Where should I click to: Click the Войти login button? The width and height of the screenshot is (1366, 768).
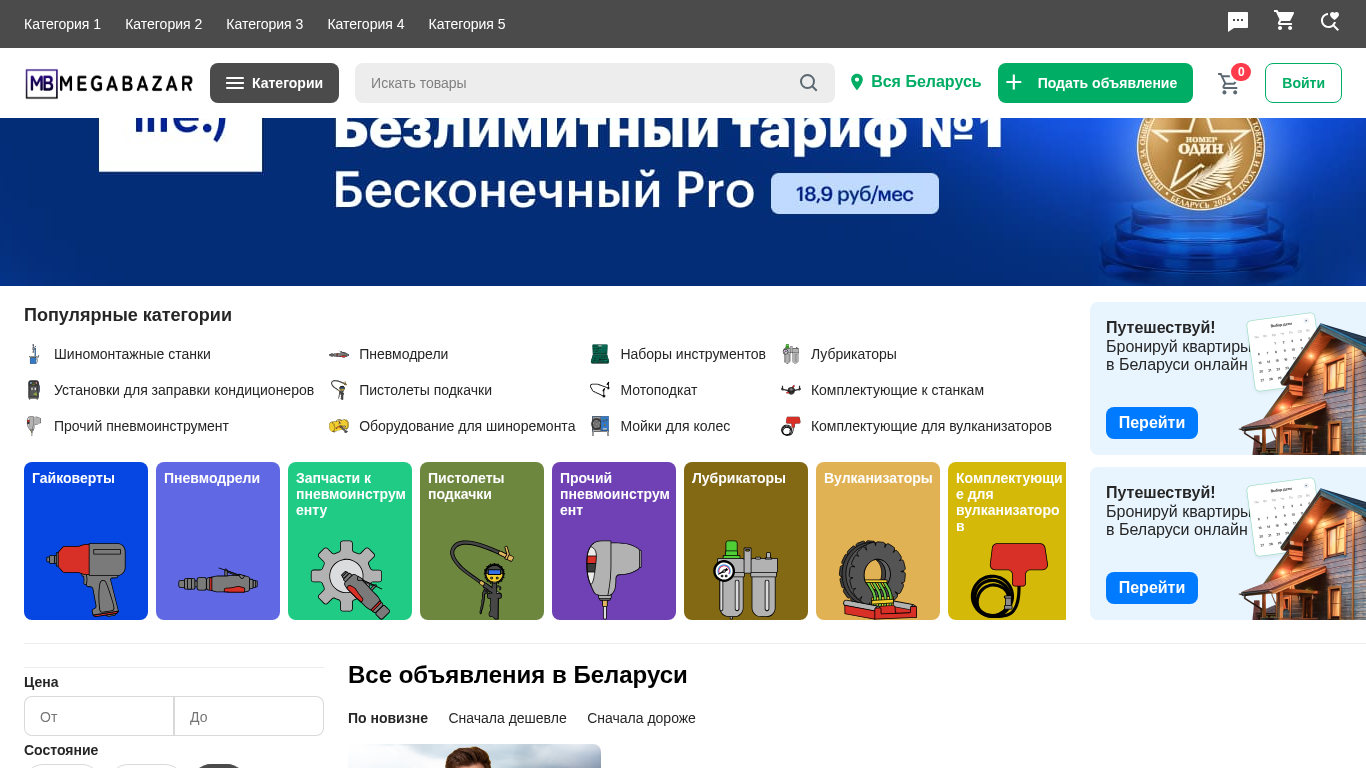click(1303, 83)
